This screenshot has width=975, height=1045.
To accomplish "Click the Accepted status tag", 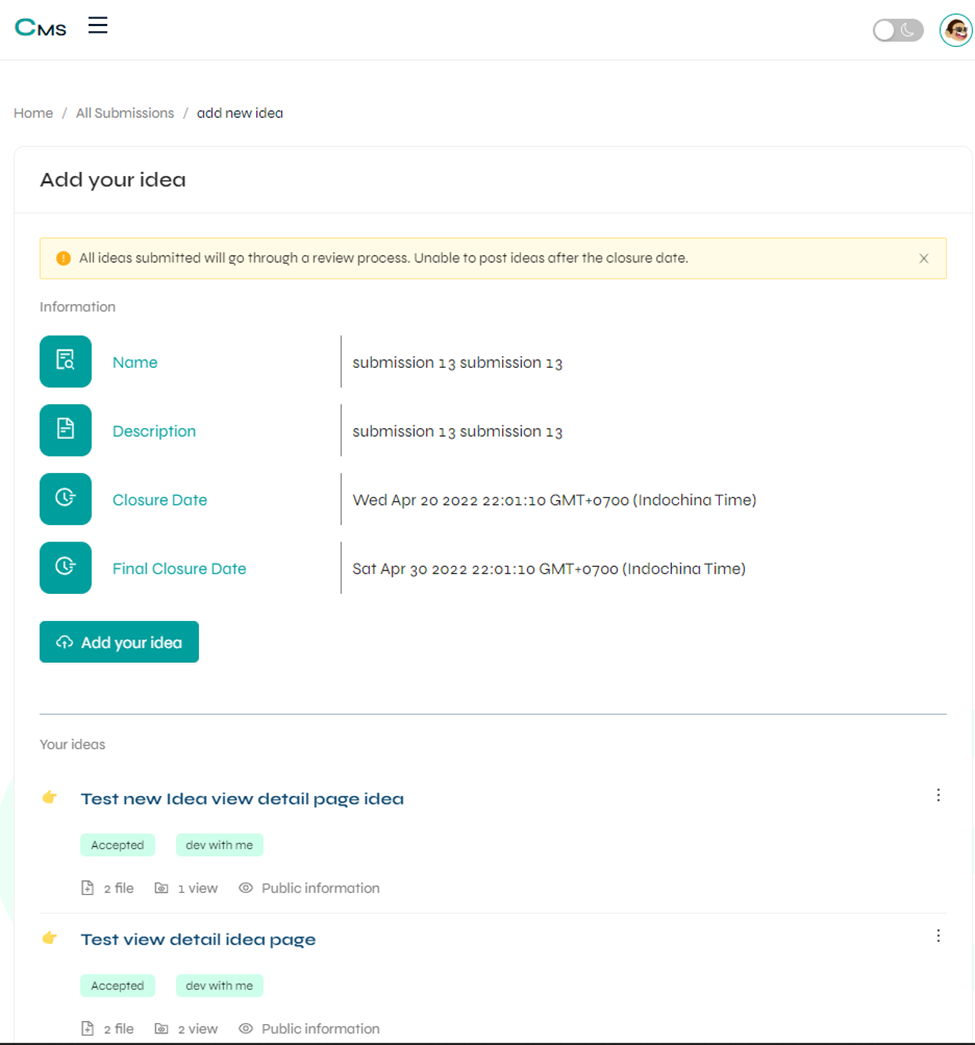I will 117,845.
